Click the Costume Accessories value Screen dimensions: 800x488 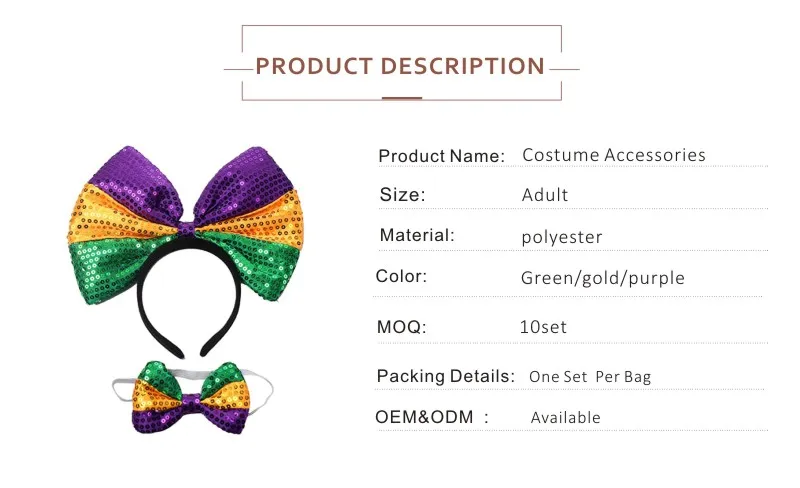click(x=614, y=155)
